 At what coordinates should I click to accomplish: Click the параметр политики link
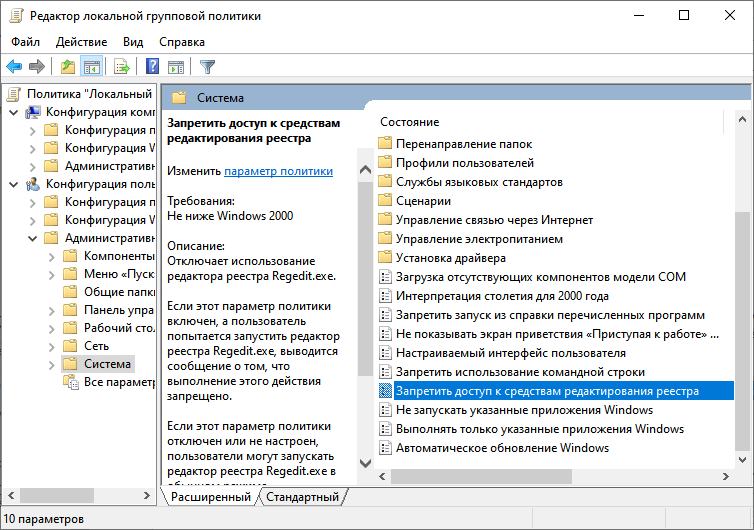(278, 171)
